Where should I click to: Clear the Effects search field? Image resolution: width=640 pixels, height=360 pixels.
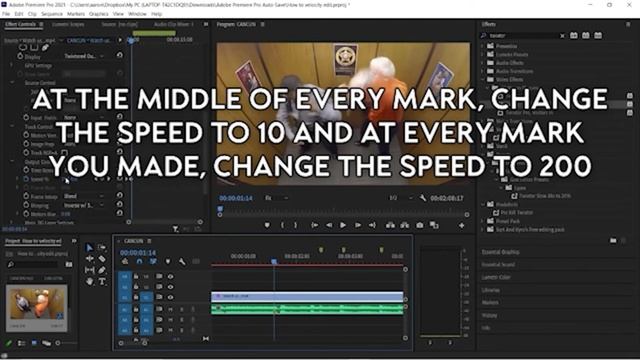(x=562, y=36)
